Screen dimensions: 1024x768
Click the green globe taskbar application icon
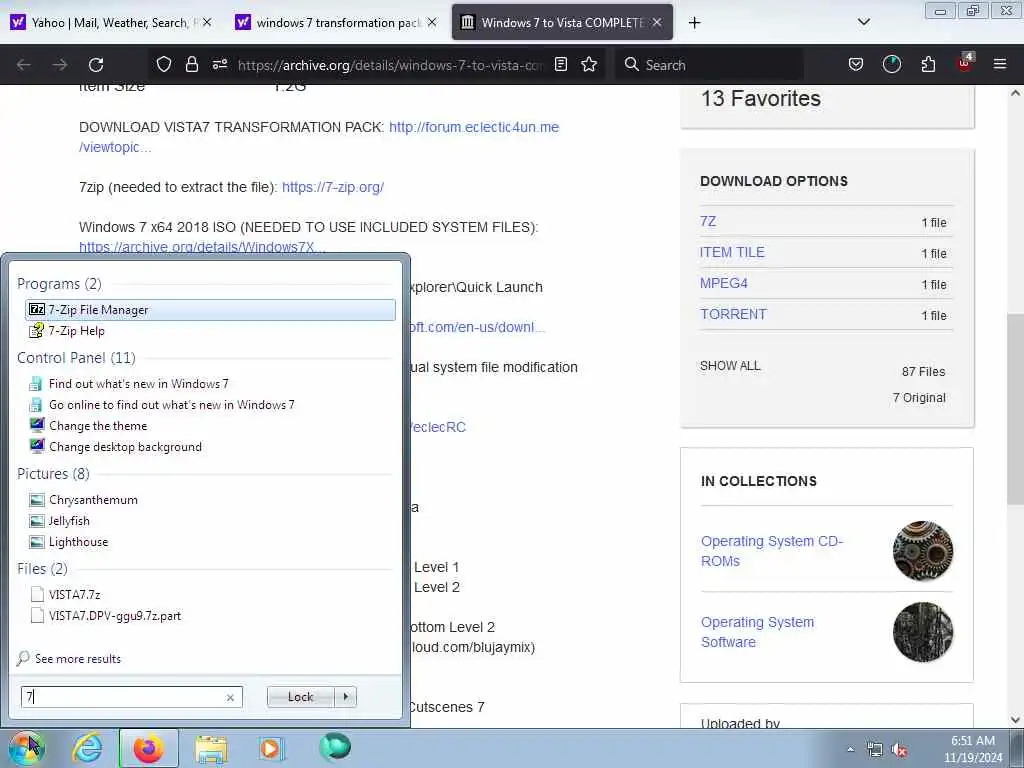(x=335, y=747)
